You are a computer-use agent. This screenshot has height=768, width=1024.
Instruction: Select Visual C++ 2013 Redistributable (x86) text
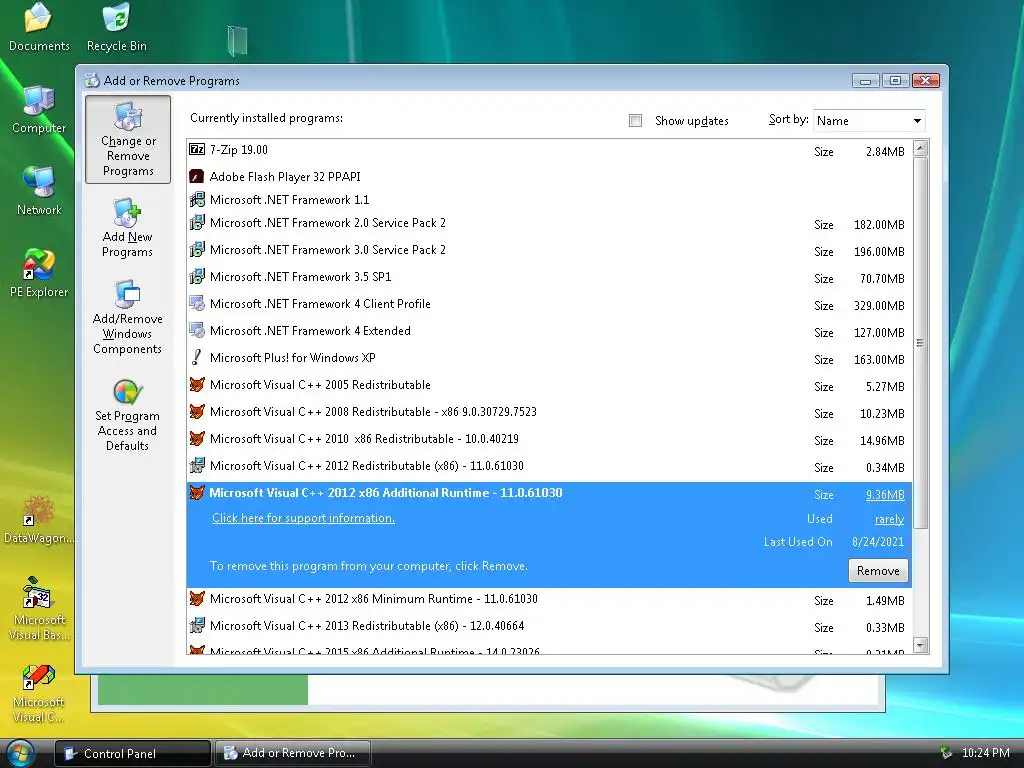pos(367,626)
